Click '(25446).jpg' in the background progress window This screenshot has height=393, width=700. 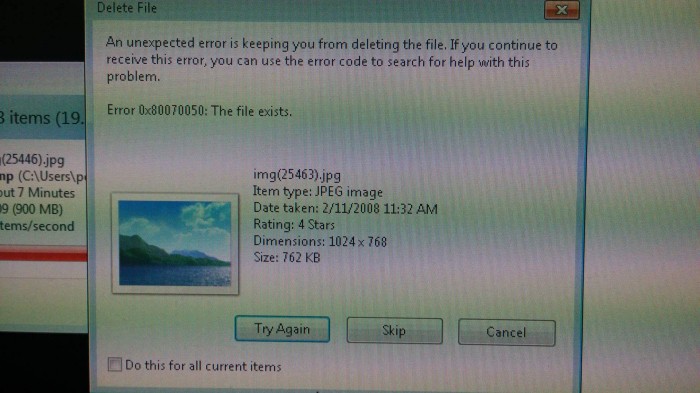click(x=33, y=159)
